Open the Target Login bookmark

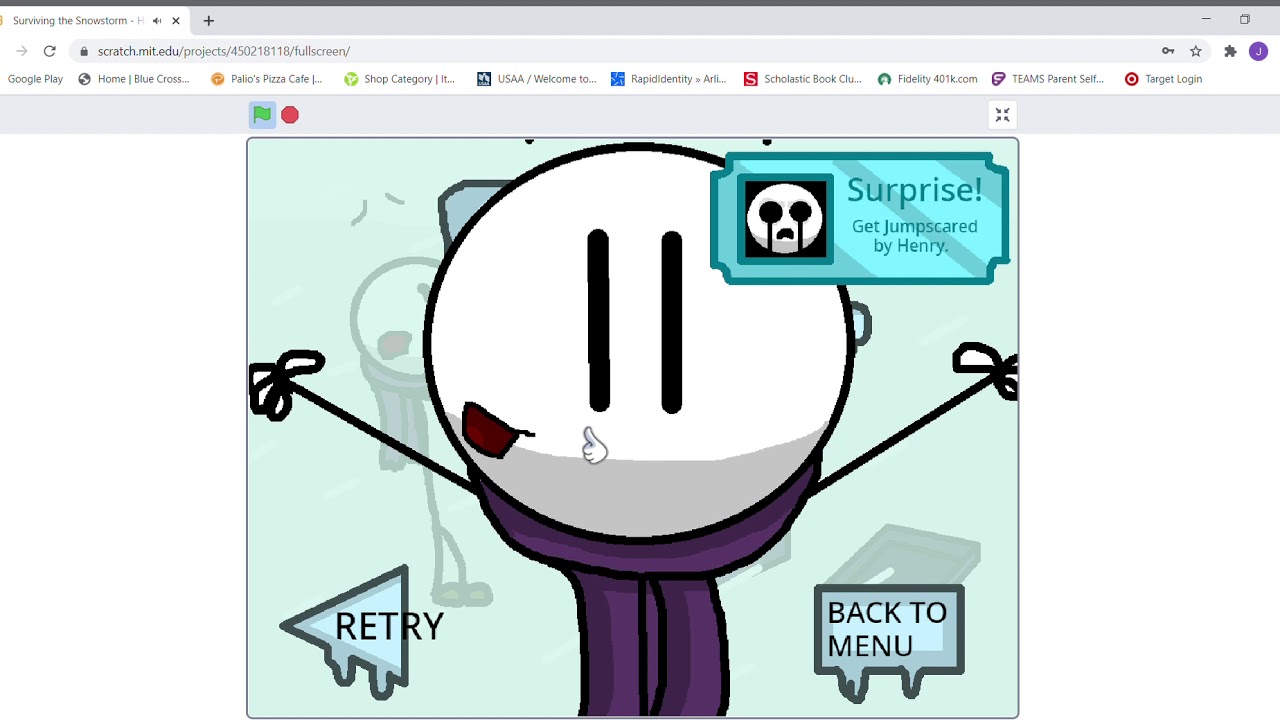1163,79
